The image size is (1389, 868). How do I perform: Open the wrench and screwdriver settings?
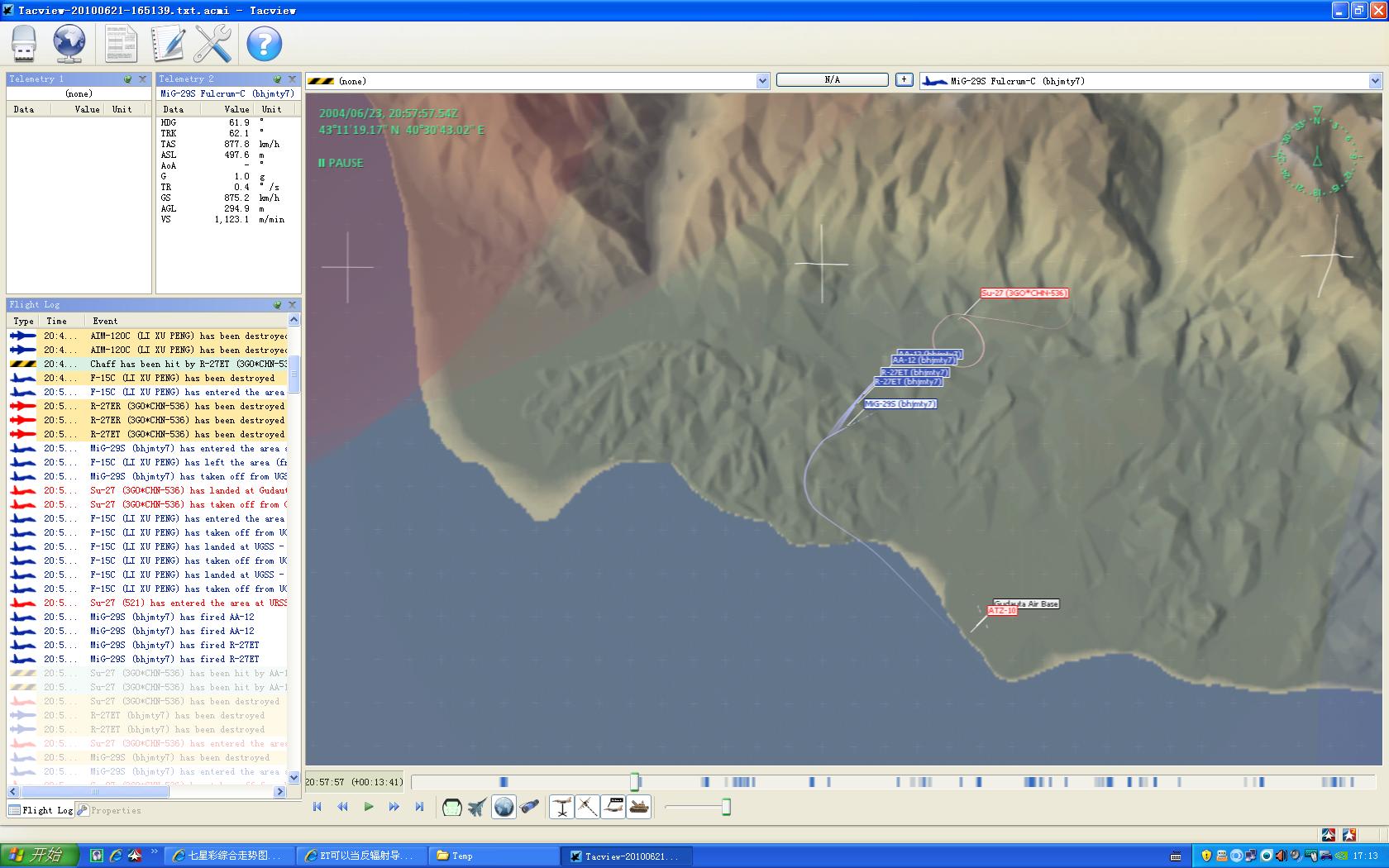(212, 43)
